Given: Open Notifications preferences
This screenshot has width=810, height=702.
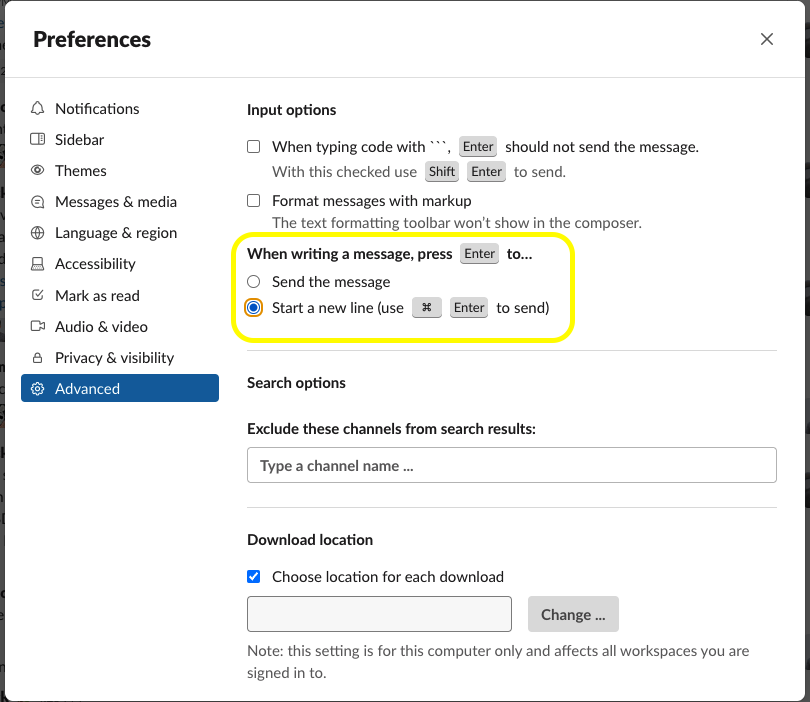Looking at the screenshot, I should coord(120,108).
